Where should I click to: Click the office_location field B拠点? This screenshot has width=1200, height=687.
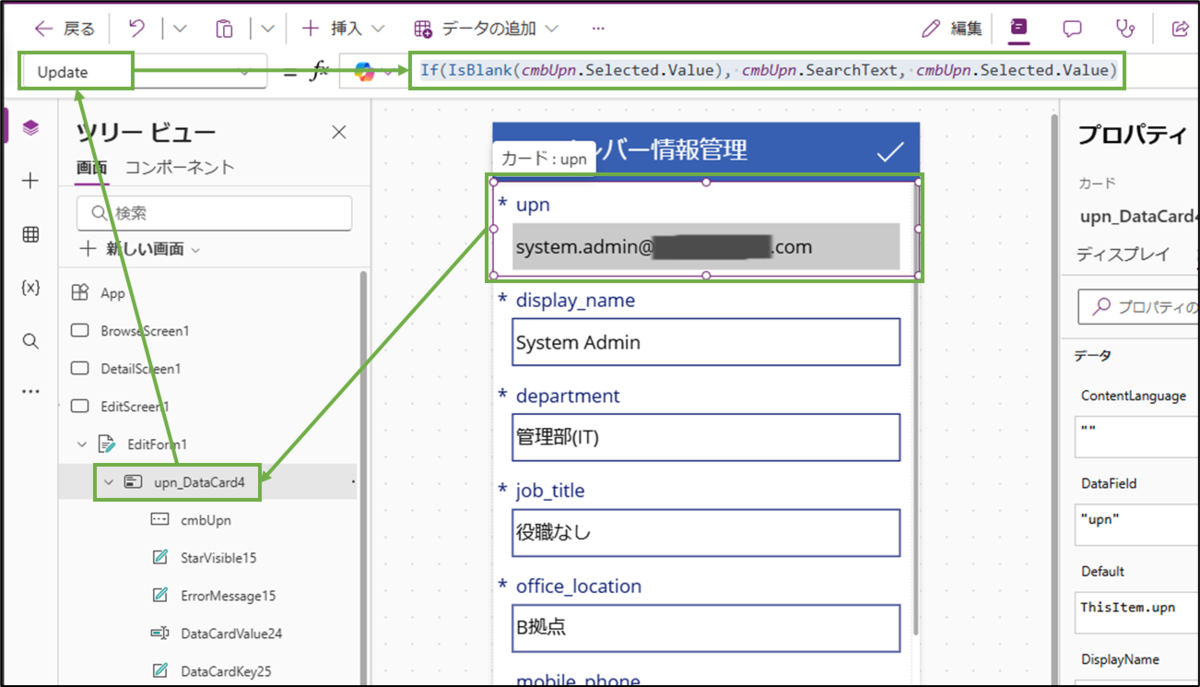click(706, 628)
